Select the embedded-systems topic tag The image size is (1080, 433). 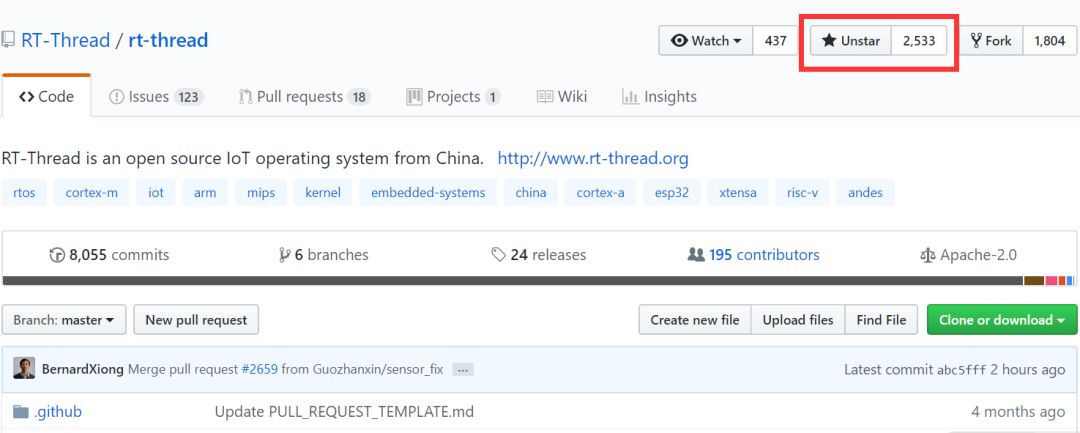(x=428, y=192)
